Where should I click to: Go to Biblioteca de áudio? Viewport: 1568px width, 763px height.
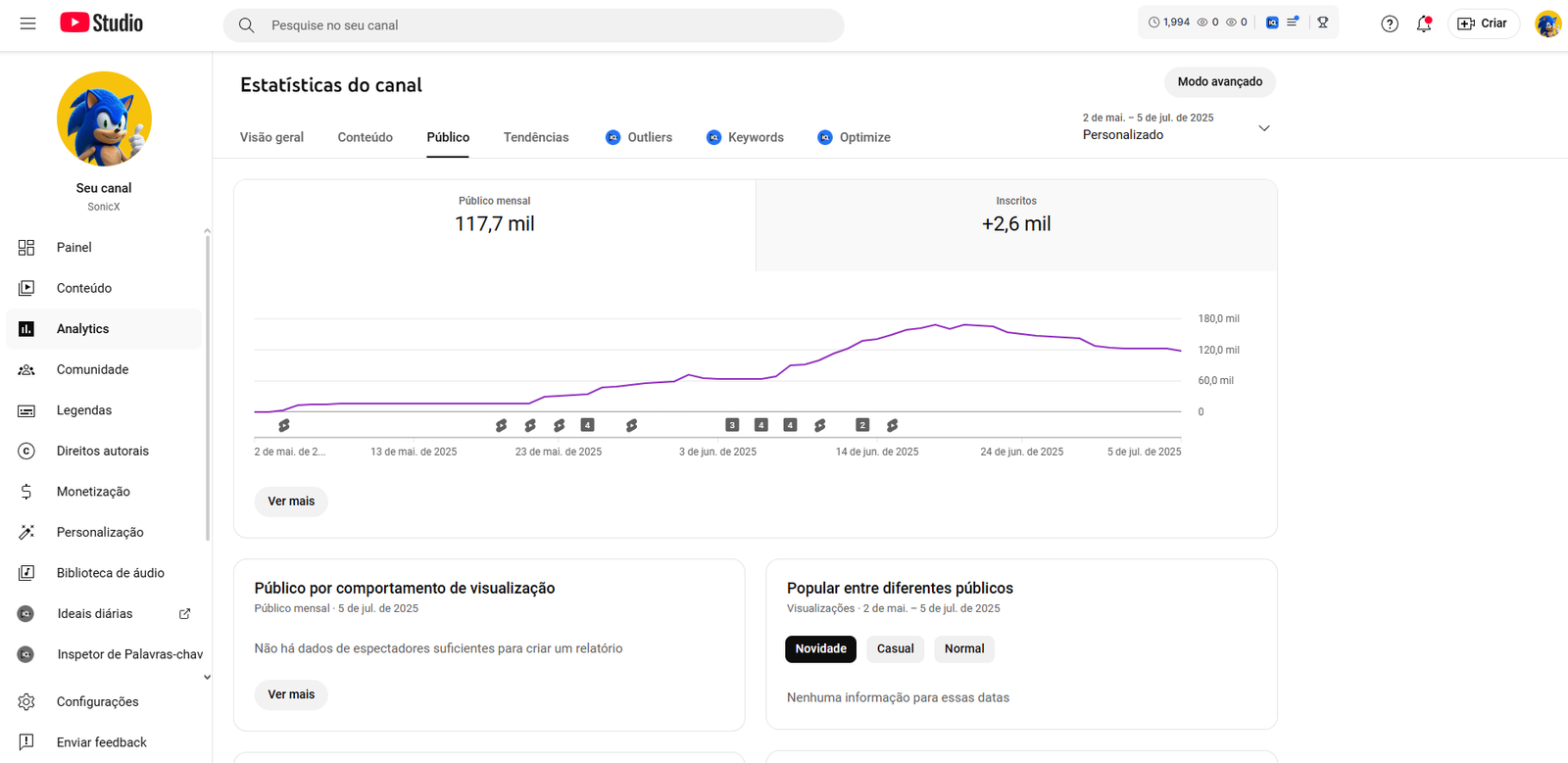(x=110, y=573)
